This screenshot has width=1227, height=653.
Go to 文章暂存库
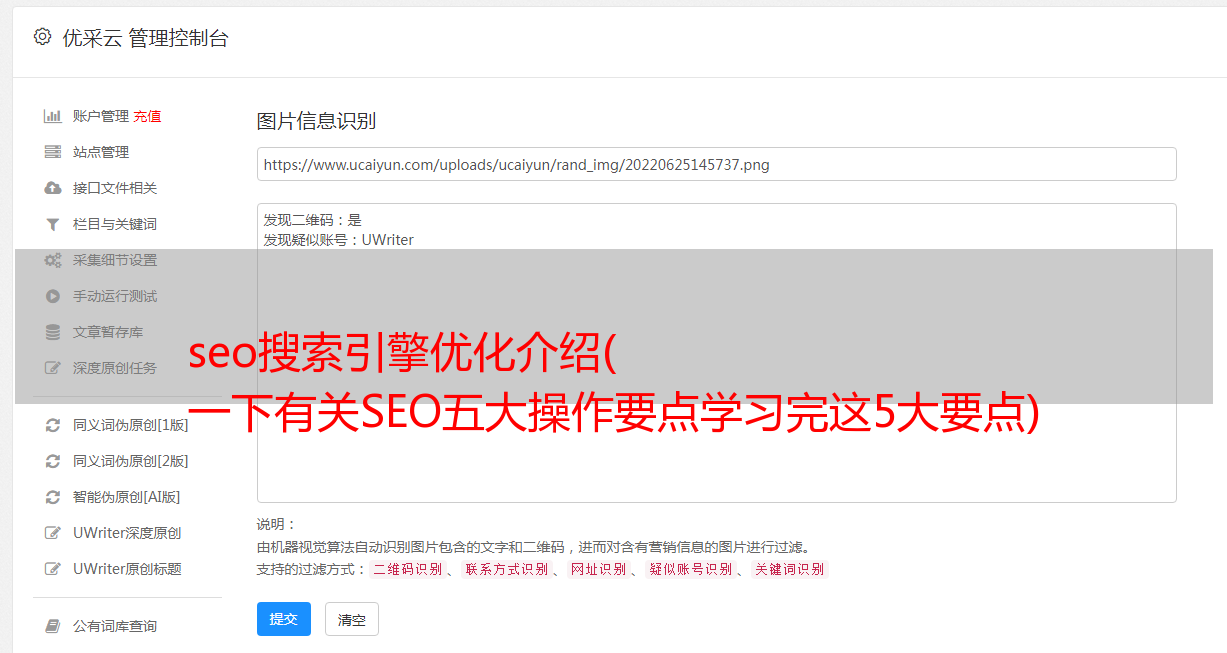pos(108,332)
